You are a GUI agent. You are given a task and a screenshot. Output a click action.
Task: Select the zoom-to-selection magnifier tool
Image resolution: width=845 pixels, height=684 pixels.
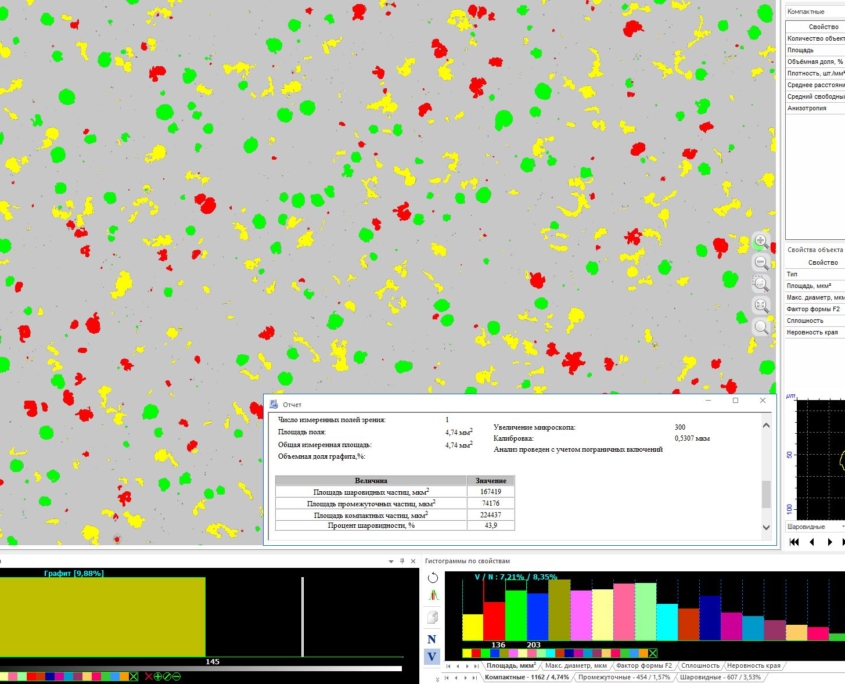coord(761,284)
